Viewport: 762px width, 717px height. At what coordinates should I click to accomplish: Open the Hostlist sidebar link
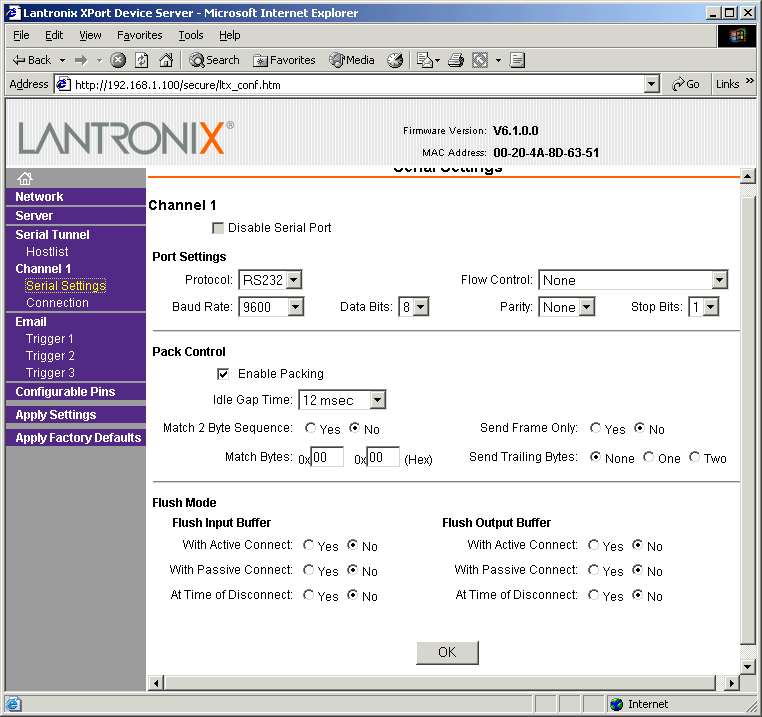coord(47,252)
